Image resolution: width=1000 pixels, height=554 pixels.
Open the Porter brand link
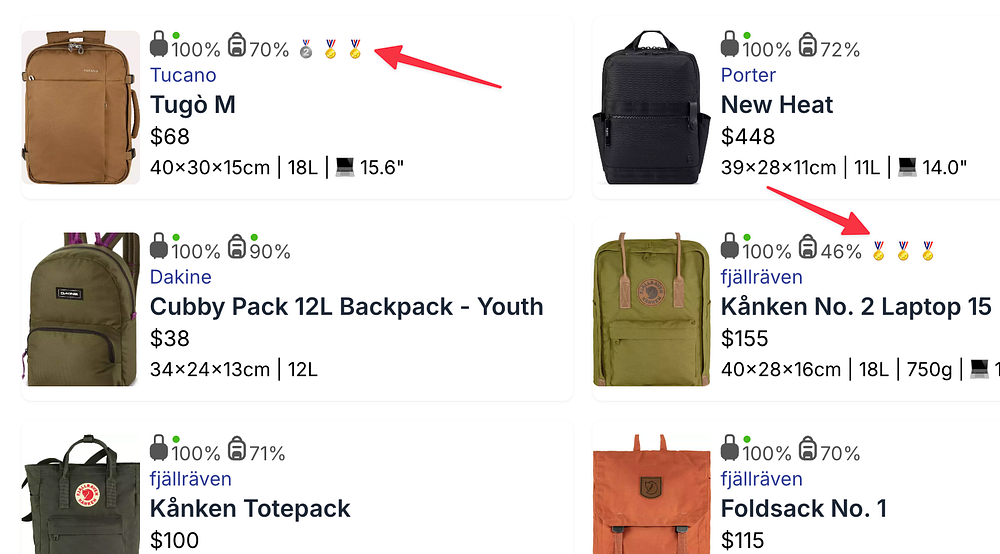point(748,75)
